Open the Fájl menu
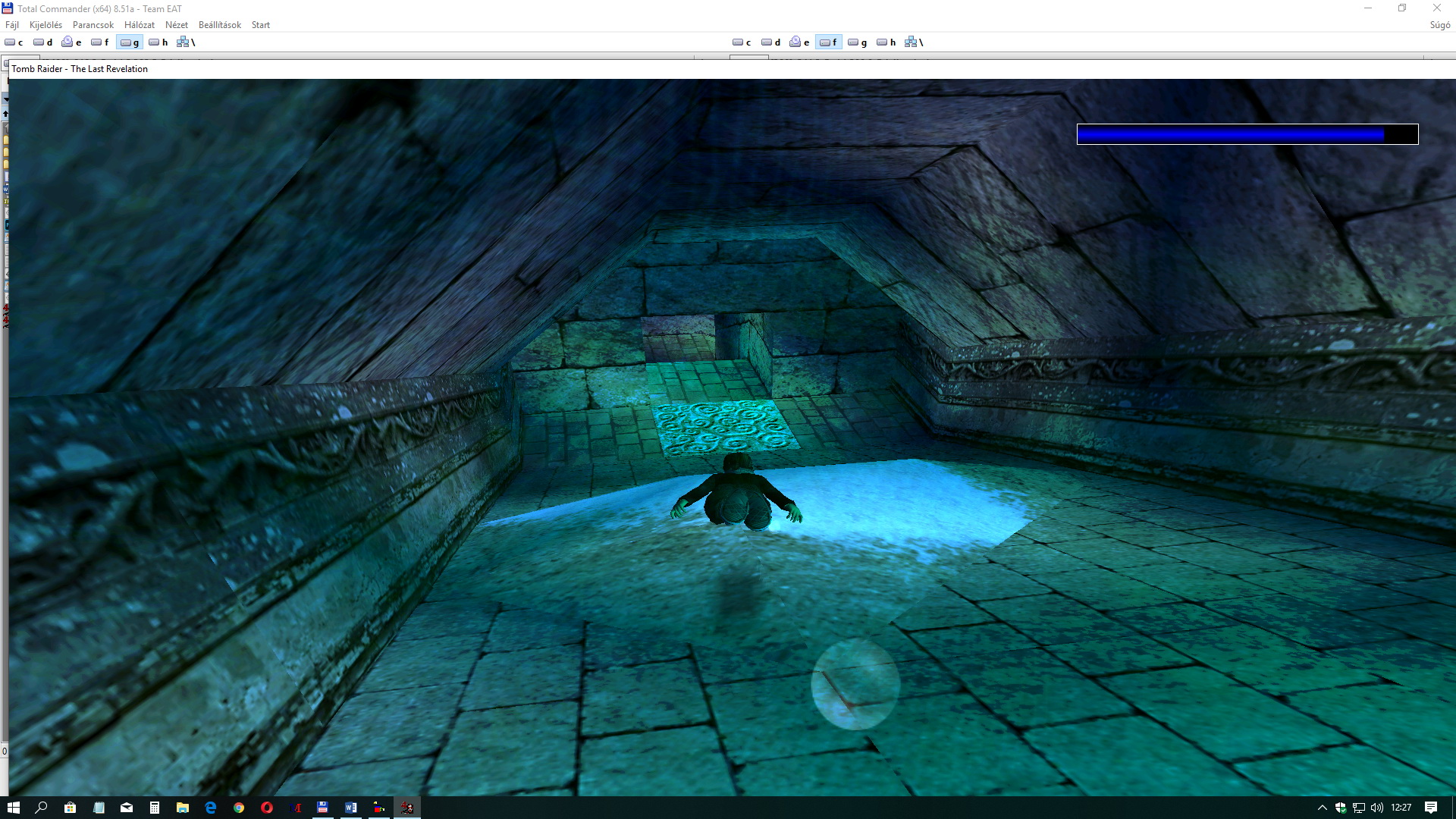The height and width of the screenshot is (819, 1456). (x=12, y=25)
